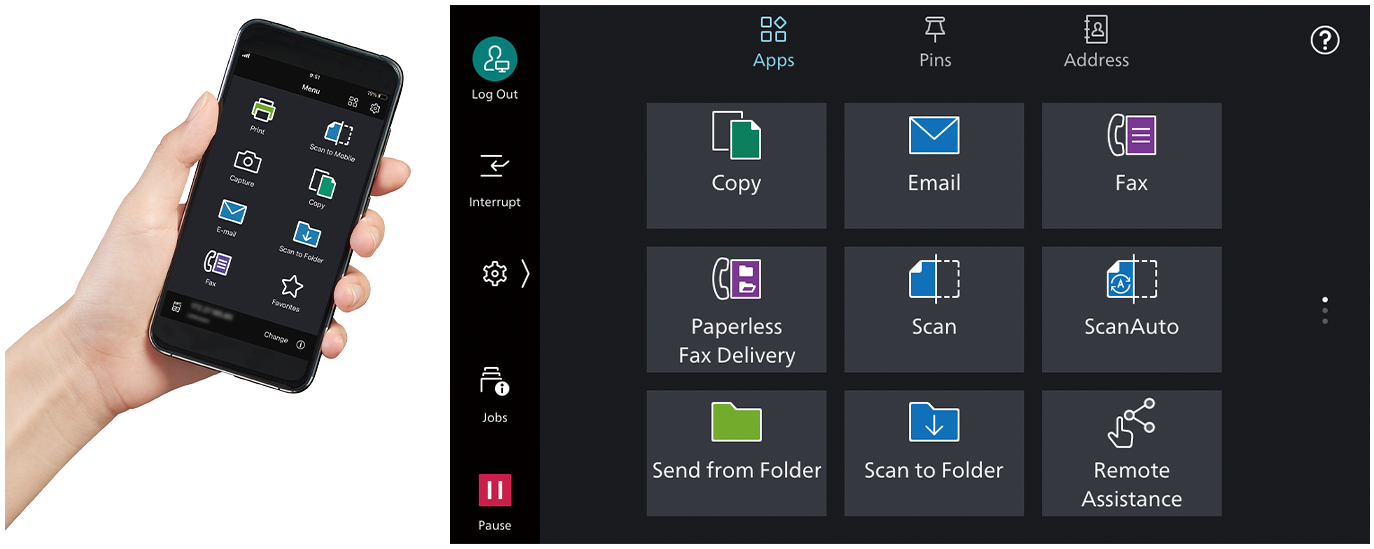The image size is (1374, 549).
Task: Launch Remote Assistance
Action: tap(1131, 453)
